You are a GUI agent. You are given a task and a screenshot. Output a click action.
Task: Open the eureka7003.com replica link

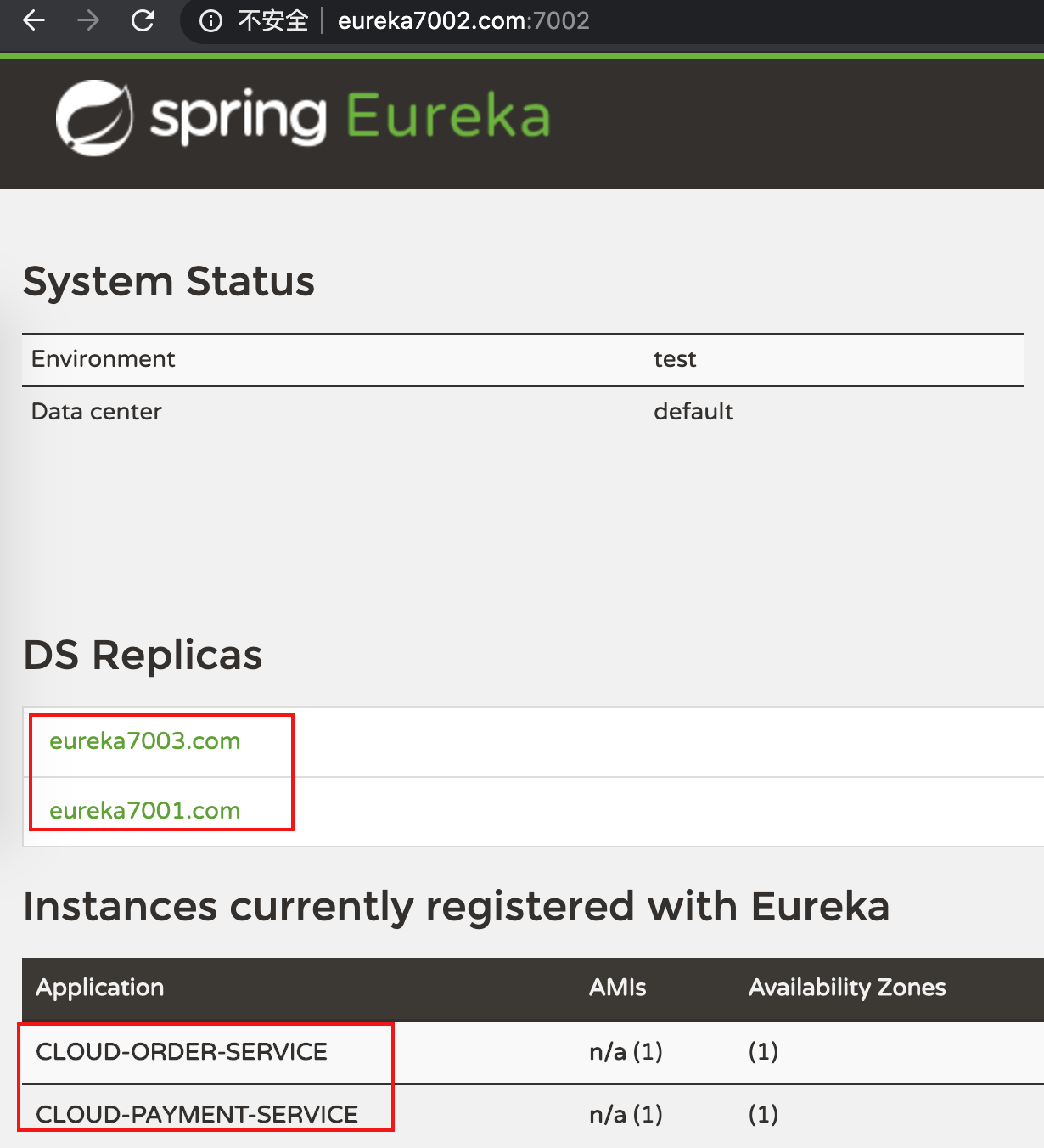(145, 740)
